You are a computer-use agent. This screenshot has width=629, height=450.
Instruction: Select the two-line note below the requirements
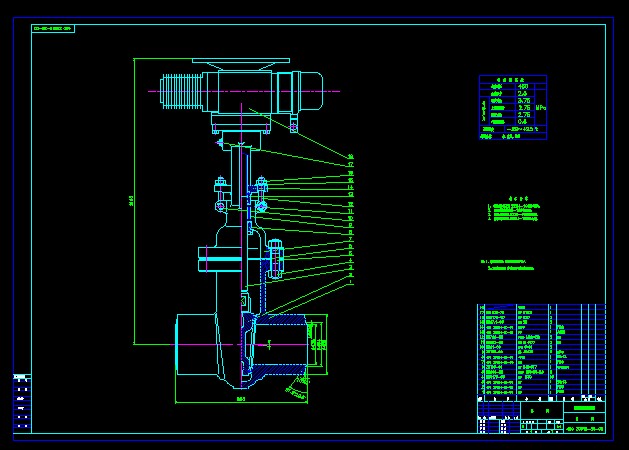tap(515, 265)
